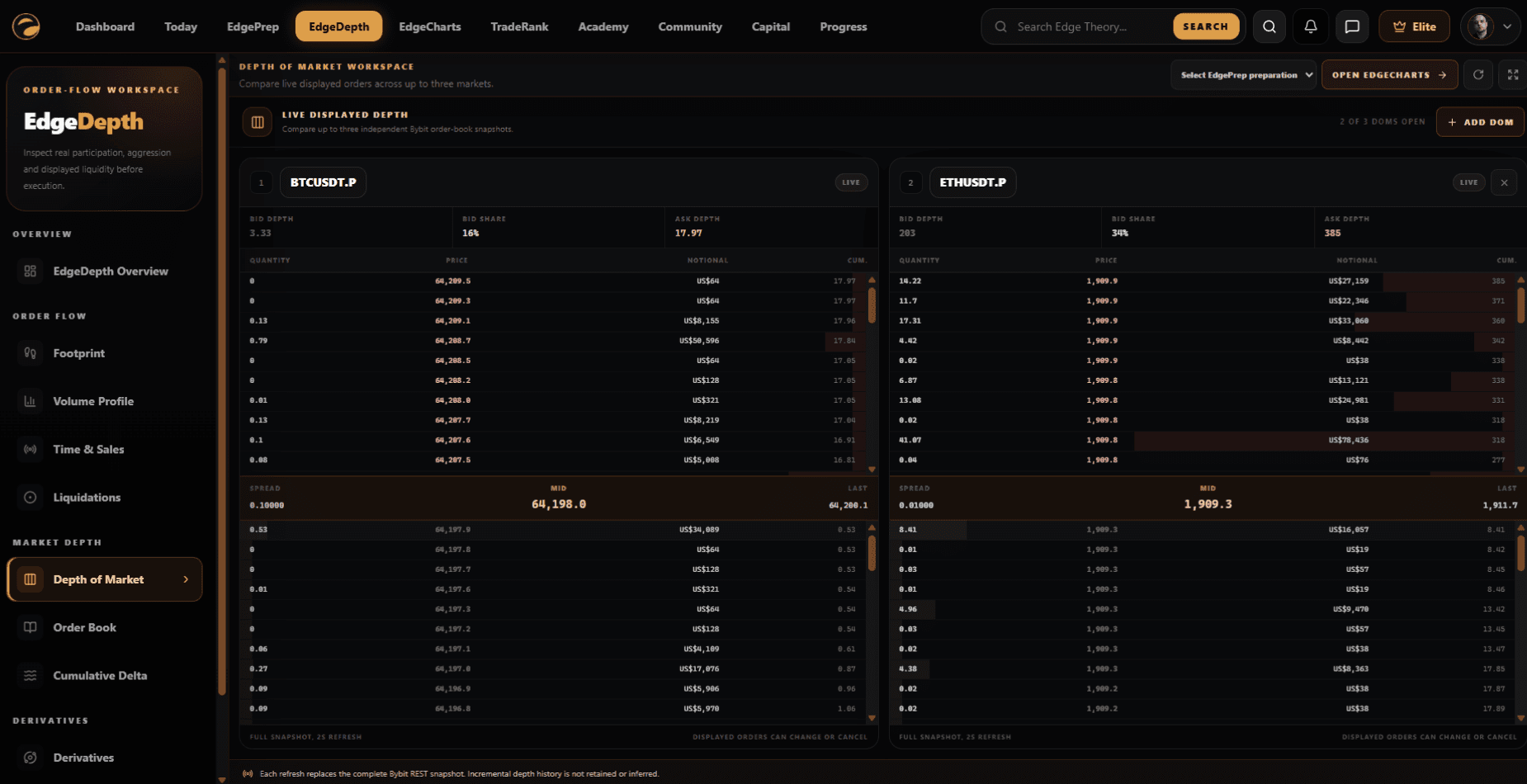Viewport: 1527px width, 784px height.
Task: Change the BTCUSDT.P symbol selector
Action: (323, 182)
